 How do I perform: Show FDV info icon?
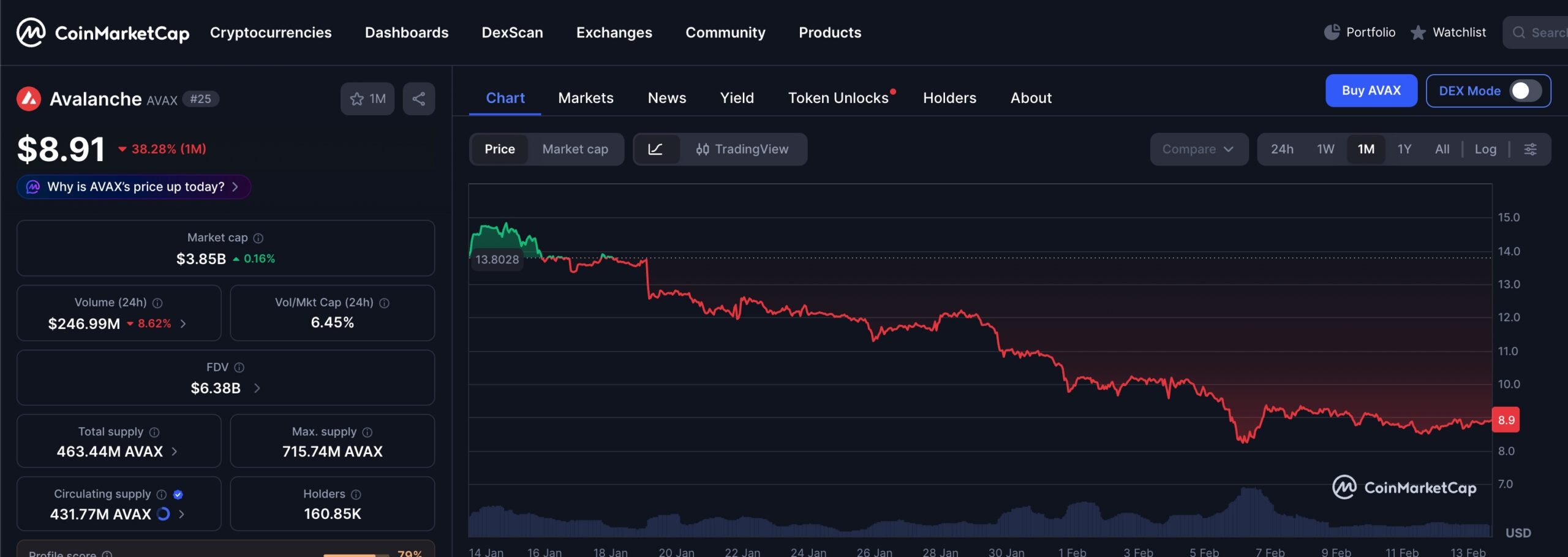[239, 368]
